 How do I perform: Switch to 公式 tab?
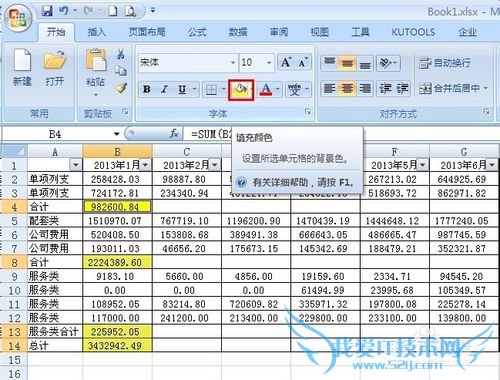(197, 32)
